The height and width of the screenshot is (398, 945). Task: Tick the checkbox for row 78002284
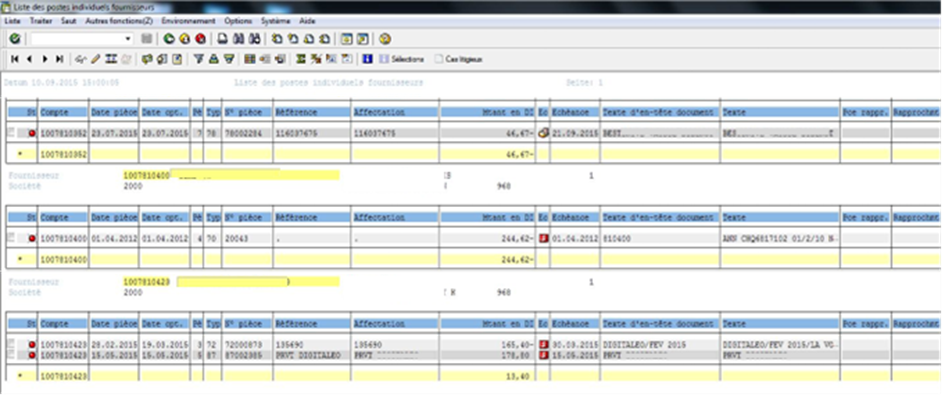(10, 133)
